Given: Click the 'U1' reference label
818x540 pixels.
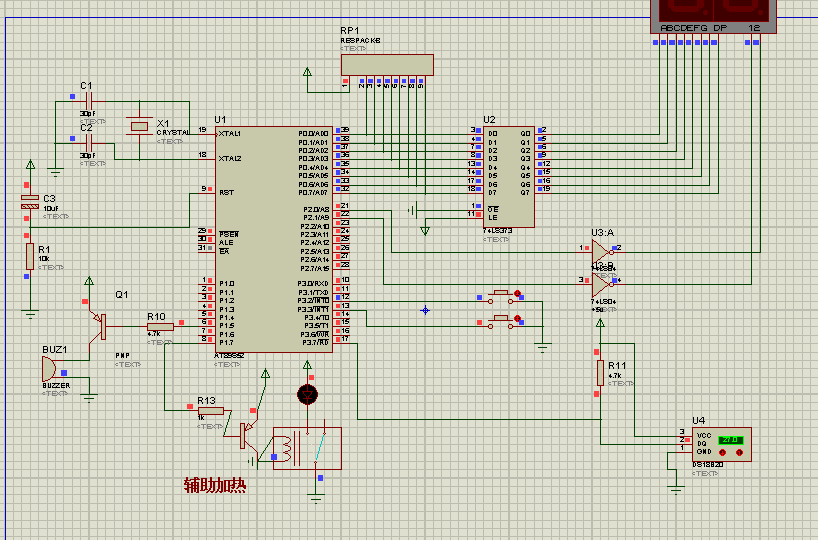Looking at the screenshot, I should [220, 119].
